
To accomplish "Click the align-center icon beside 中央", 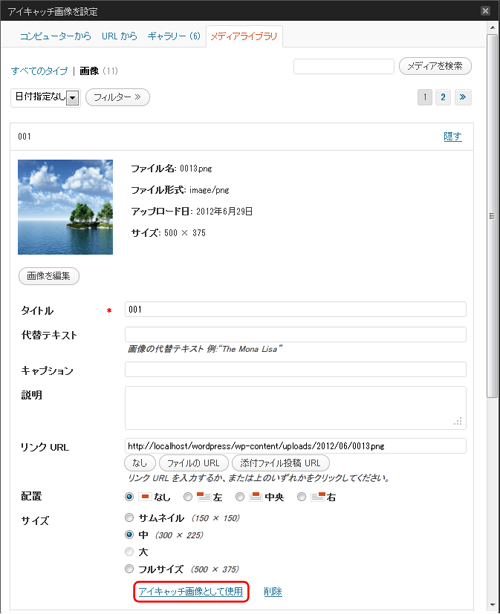I will point(256,497).
